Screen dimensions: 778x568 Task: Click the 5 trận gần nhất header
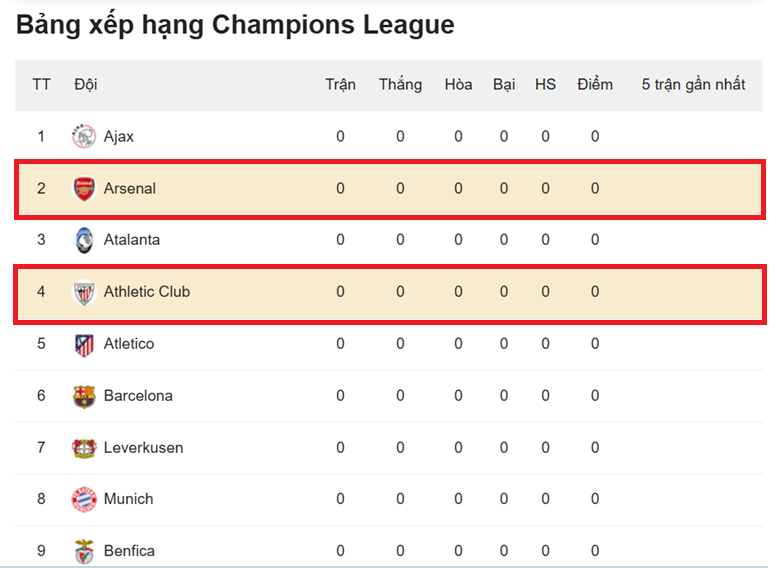pos(693,85)
